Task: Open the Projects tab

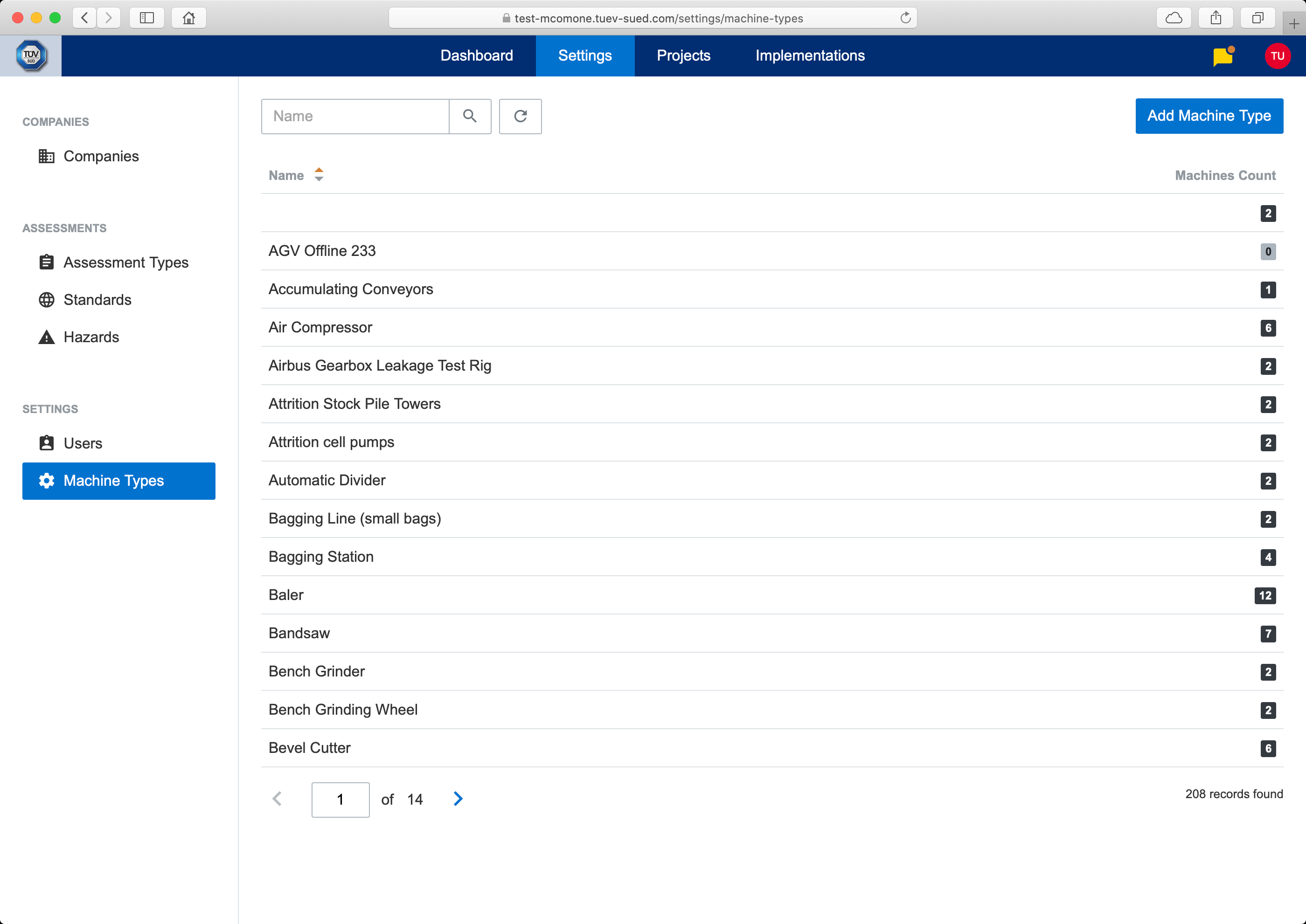Action: 683,56
